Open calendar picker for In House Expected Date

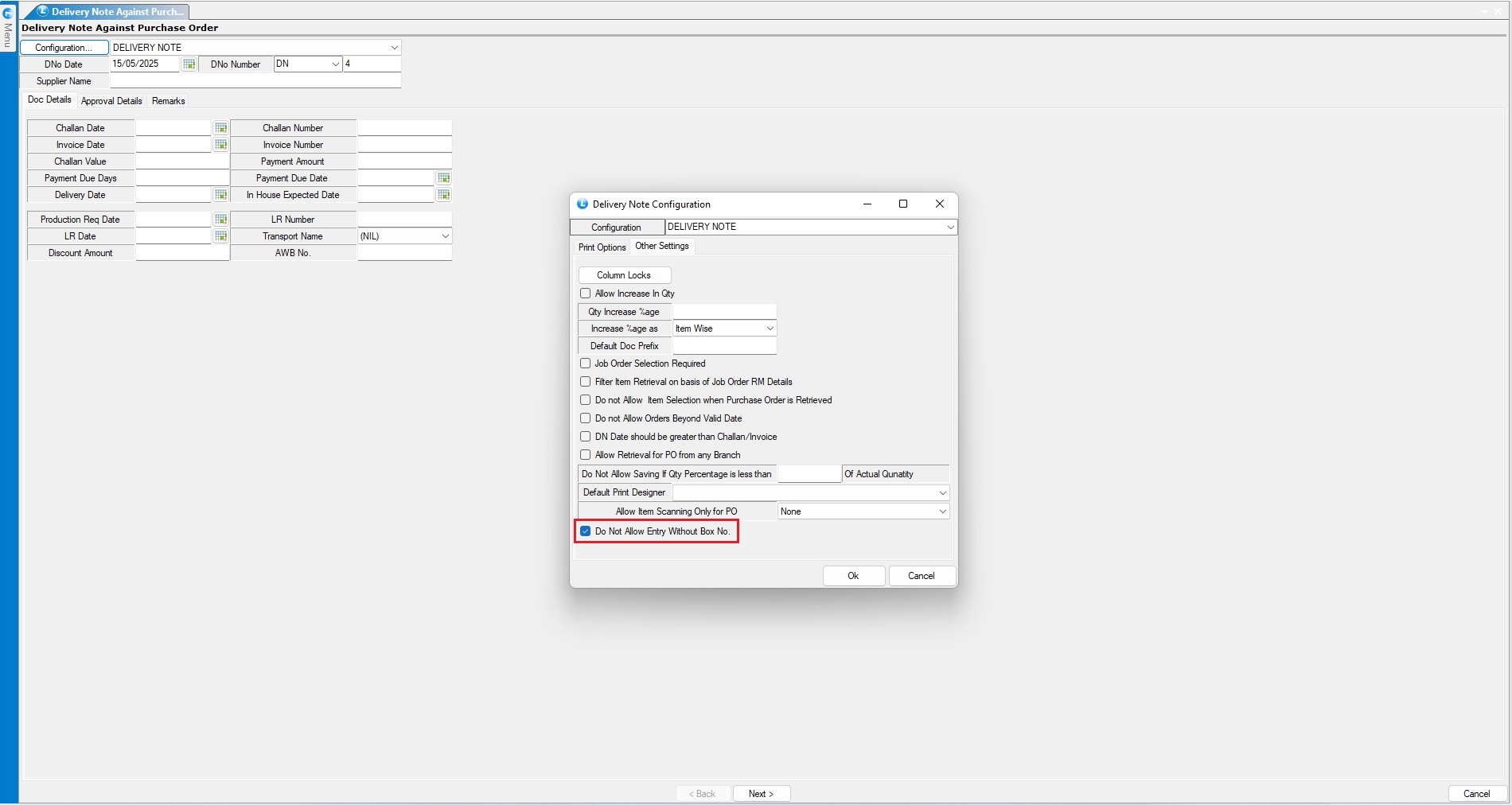(443, 195)
